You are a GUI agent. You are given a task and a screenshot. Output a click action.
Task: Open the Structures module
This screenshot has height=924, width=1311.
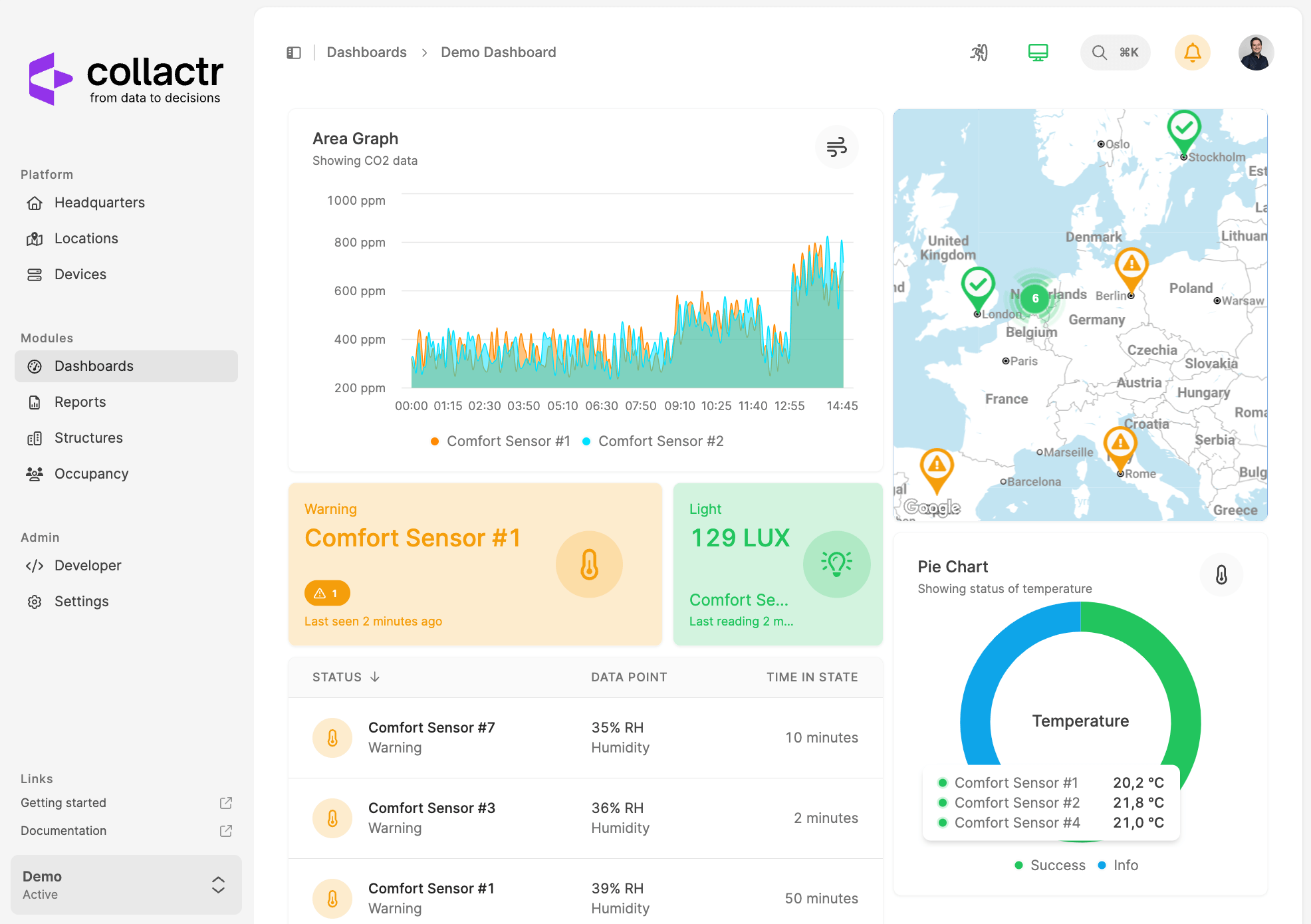tap(88, 437)
